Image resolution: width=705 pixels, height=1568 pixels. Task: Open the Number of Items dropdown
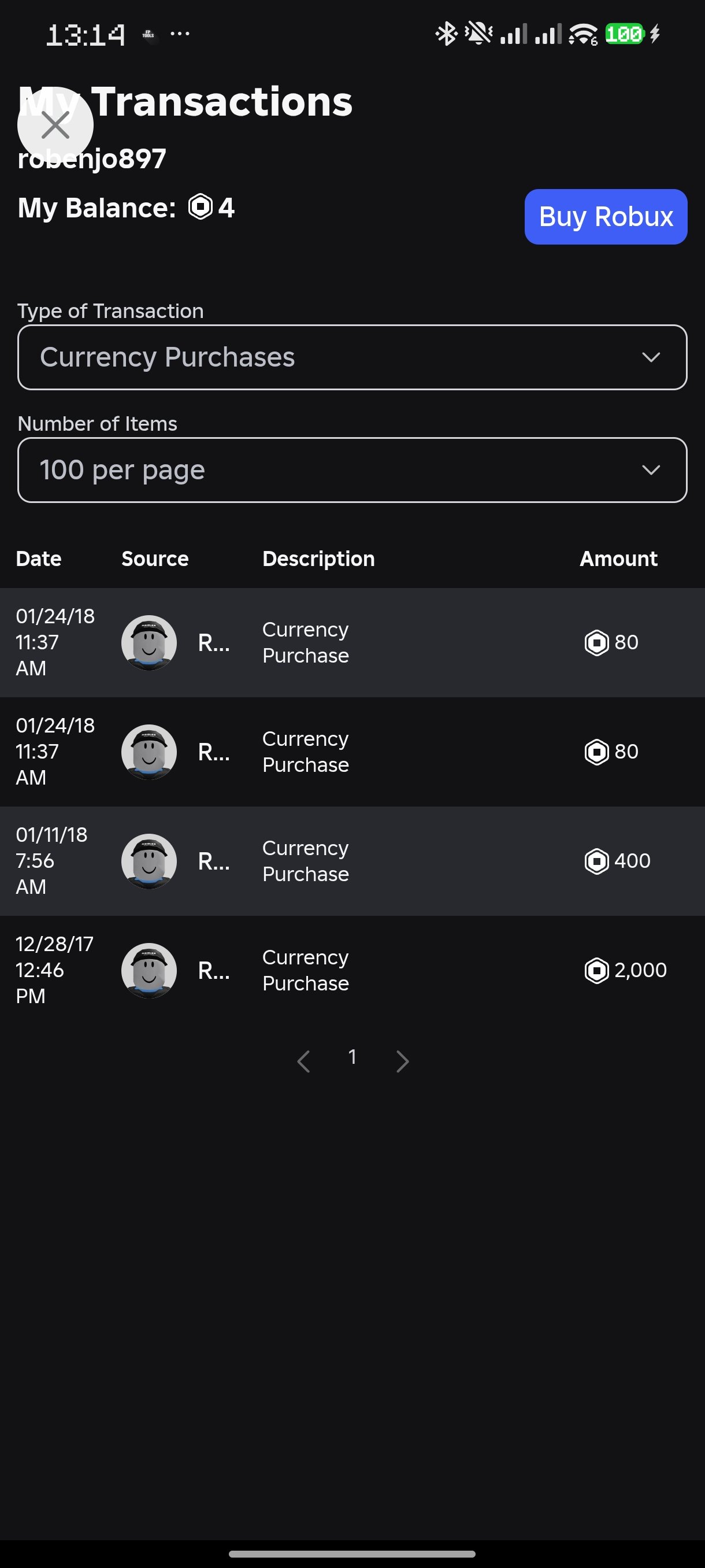click(352, 470)
